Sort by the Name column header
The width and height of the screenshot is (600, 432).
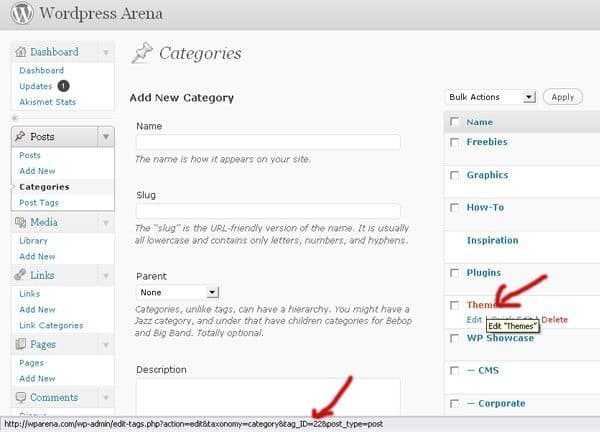479,122
